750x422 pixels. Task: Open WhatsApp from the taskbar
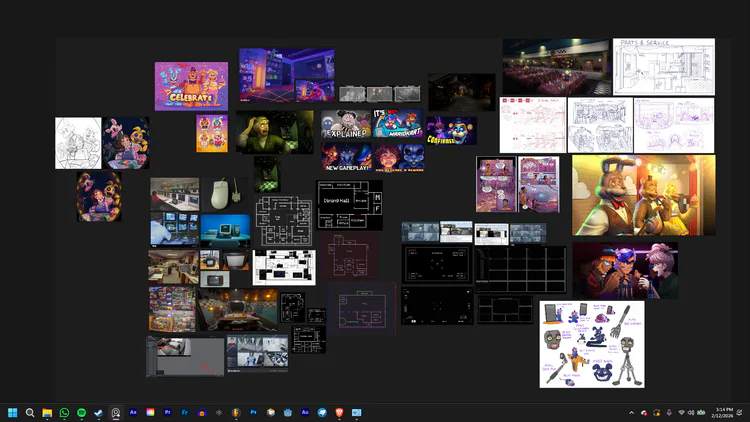pyautogui.click(x=64, y=412)
